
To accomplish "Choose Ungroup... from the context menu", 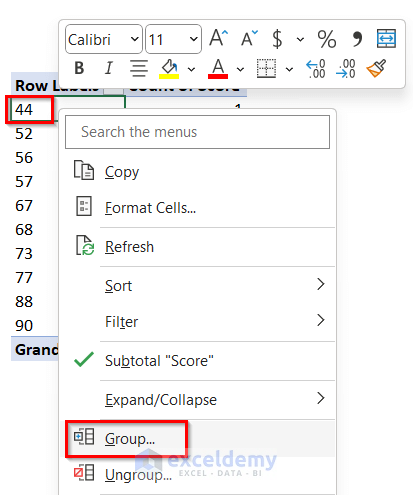I will pyautogui.click(x=197, y=475).
